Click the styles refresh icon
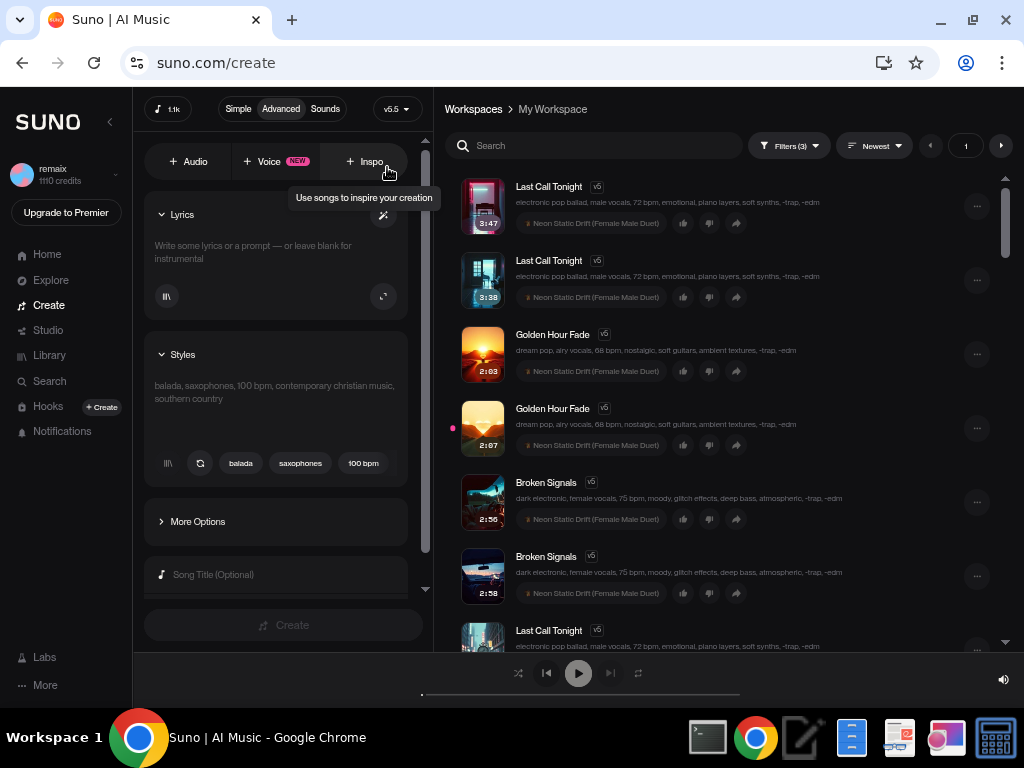Screen dimensions: 1024x768 (x=200, y=463)
